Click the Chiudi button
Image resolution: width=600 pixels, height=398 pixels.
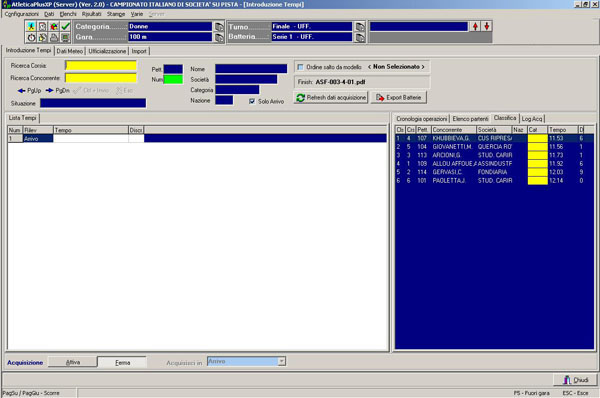click(576, 380)
